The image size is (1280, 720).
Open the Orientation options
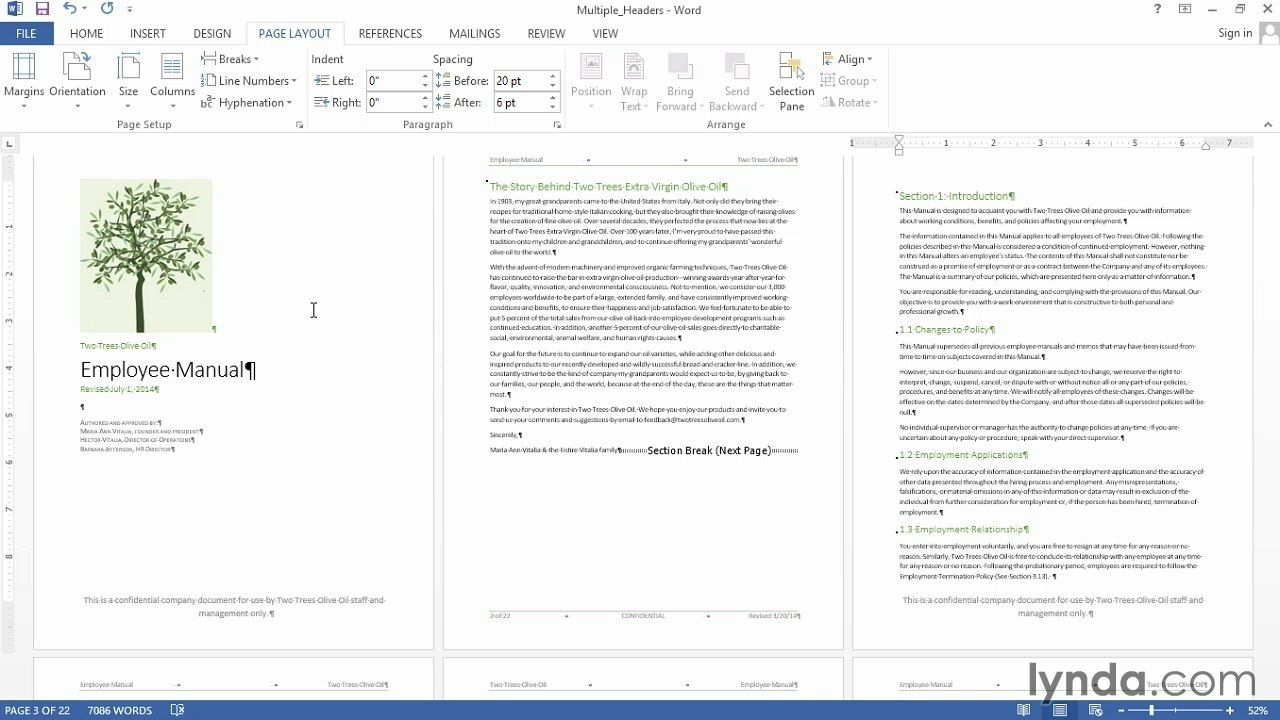coord(77,81)
